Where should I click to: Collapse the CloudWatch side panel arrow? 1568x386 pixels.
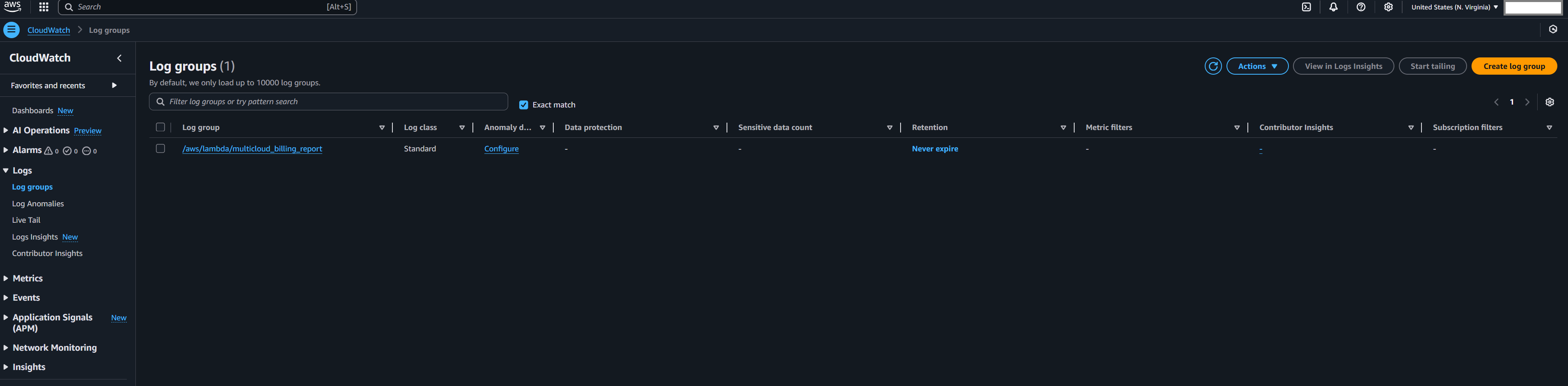119,58
